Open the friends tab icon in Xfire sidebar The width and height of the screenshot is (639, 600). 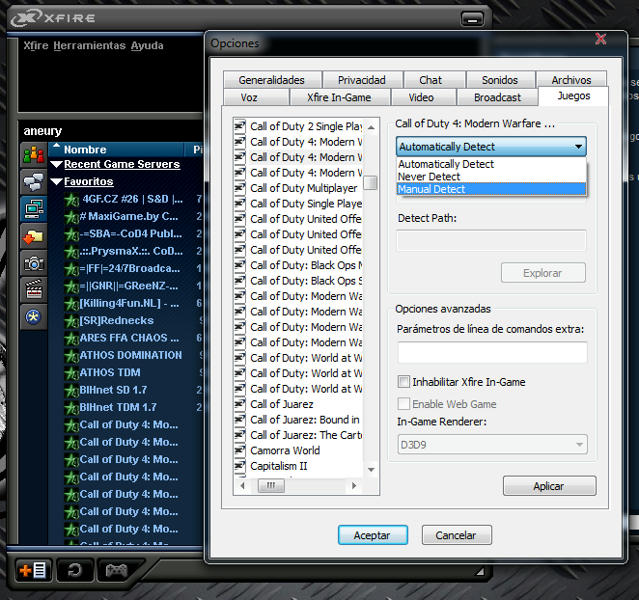pyautogui.click(x=34, y=155)
